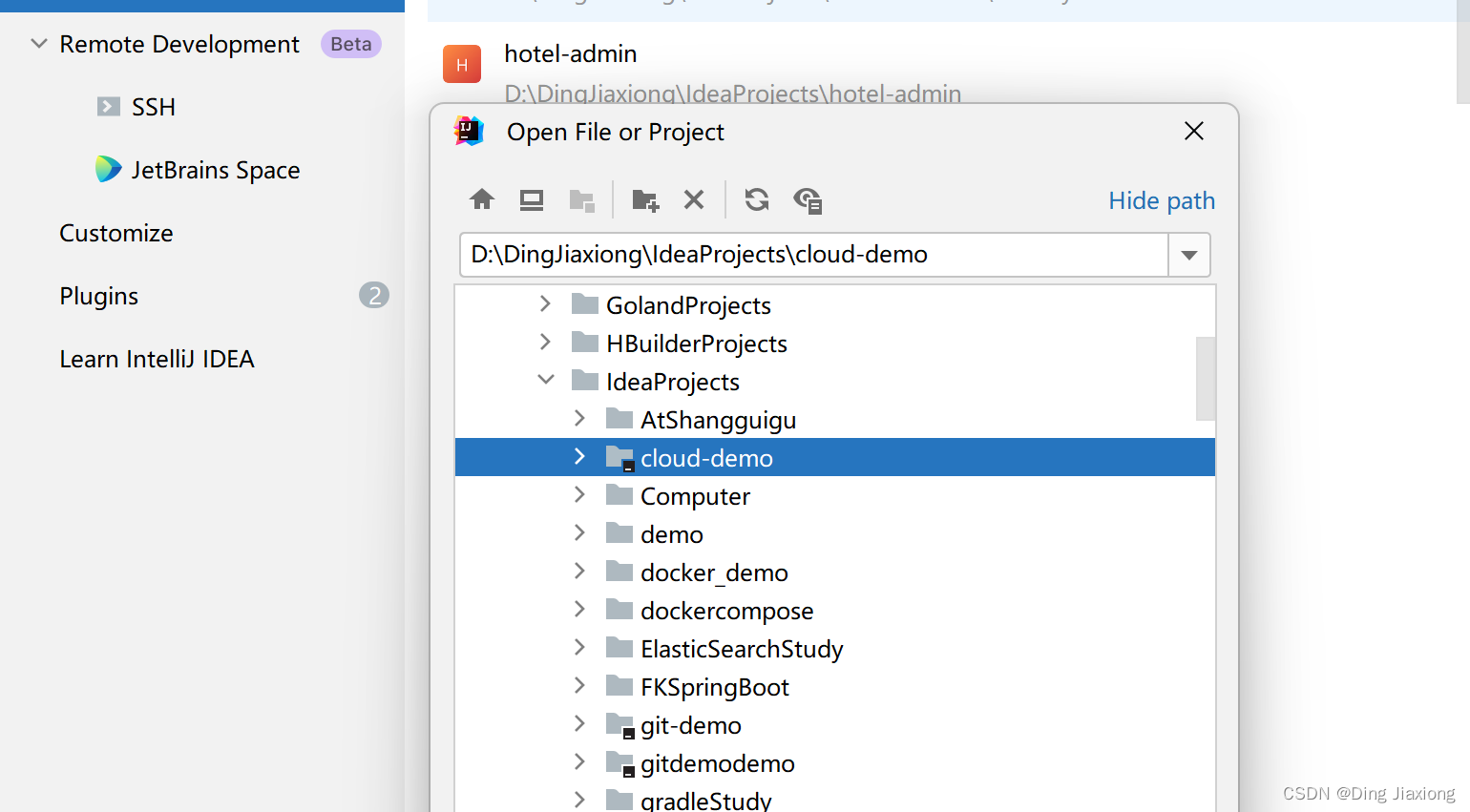Click the JetBrains Space logo icon
Image resolution: width=1470 pixels, height=812 pixels.
pos(108,169)
